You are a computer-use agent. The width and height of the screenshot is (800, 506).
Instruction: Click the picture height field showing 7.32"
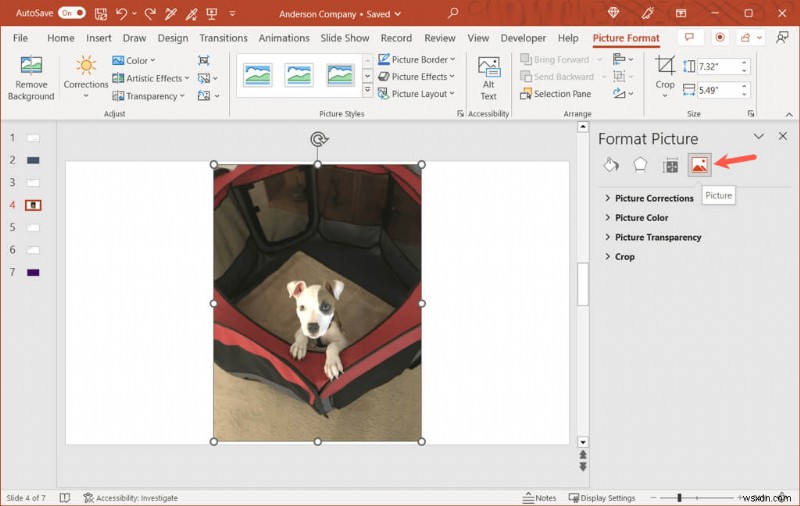718,66
